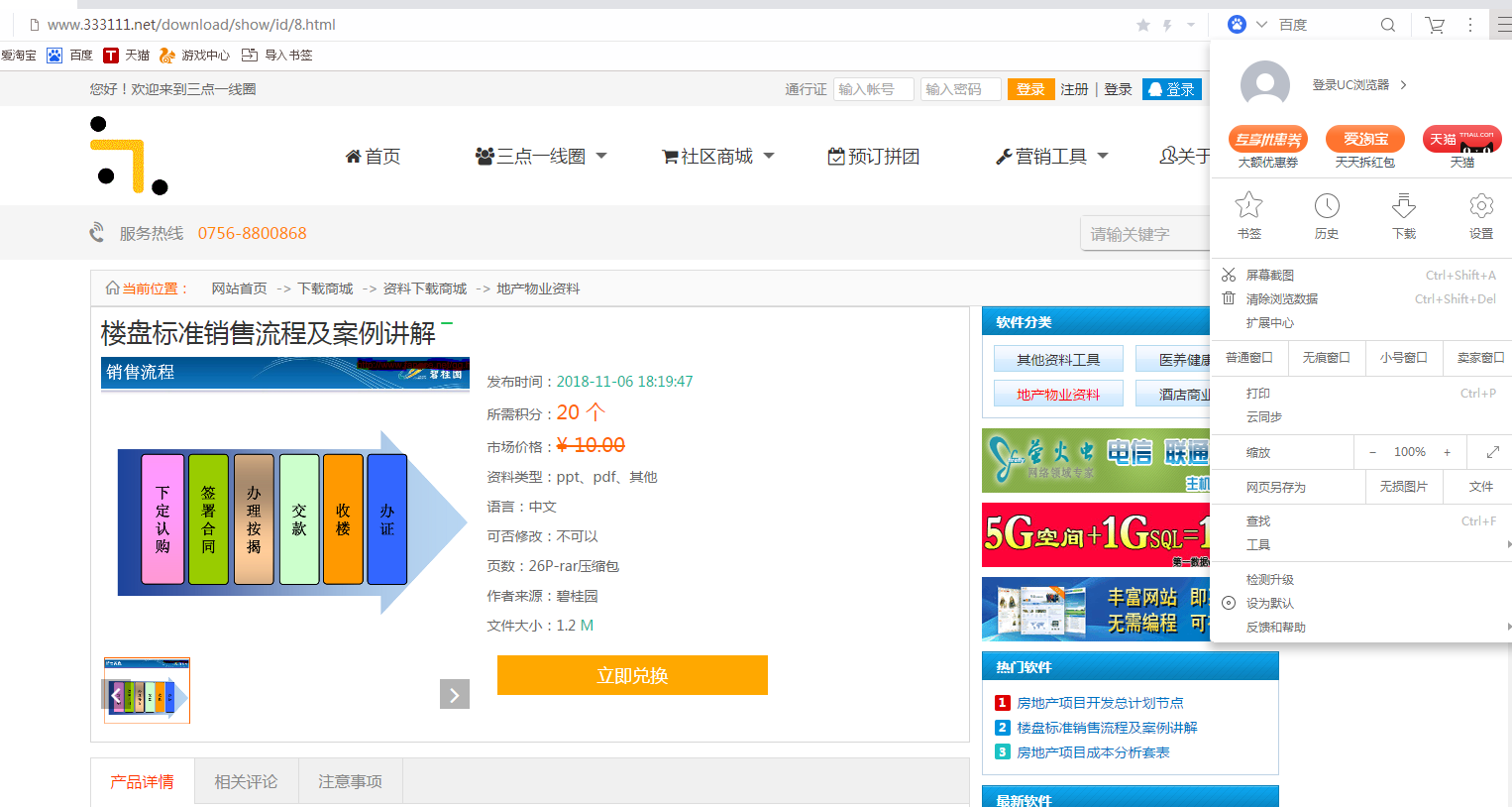Open the History clock icon
The height and width of the screenshot is (807, 1512).
(x=1326, y=206)
